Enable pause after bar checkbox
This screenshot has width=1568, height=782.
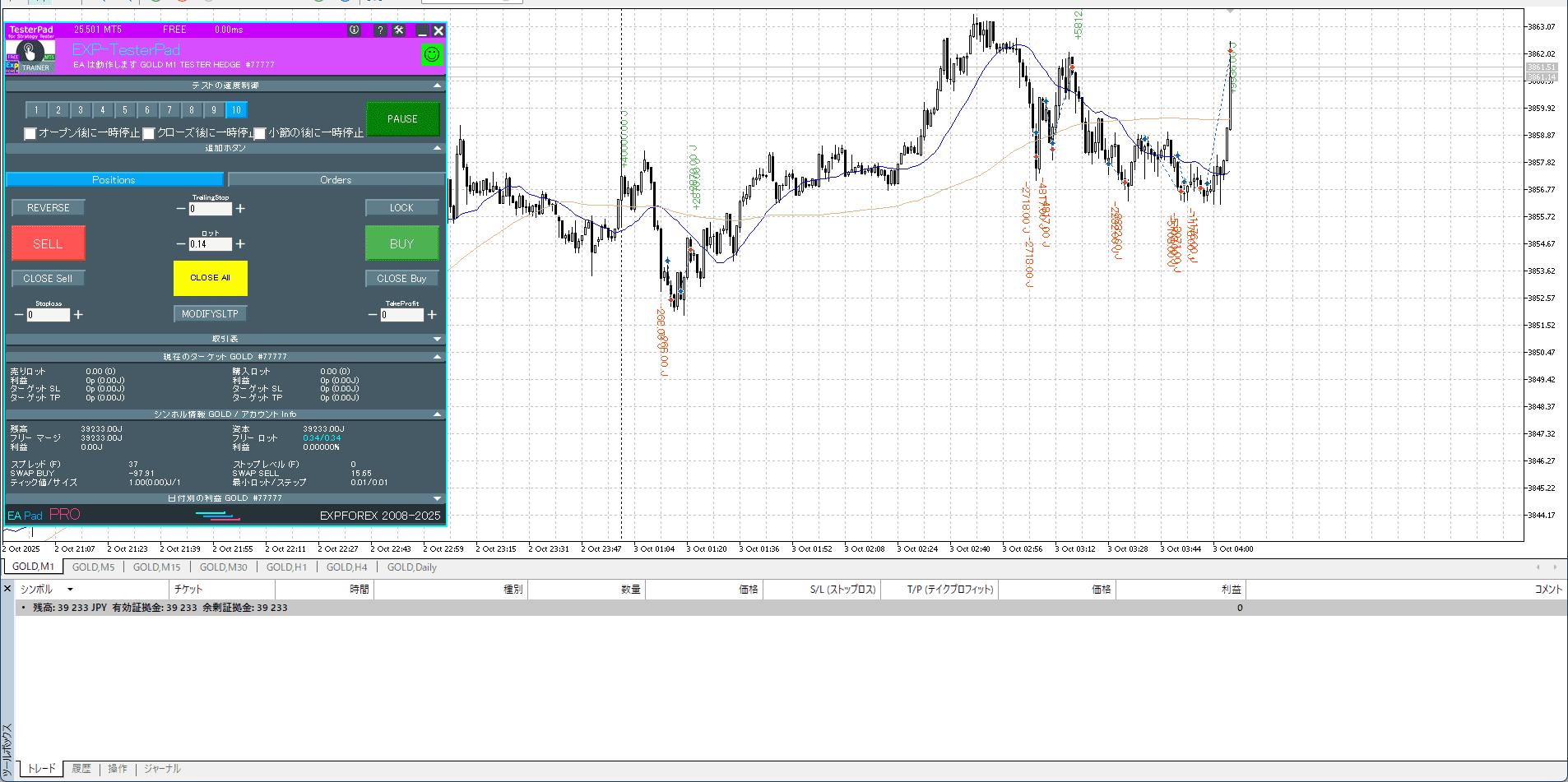coord(260,133)
